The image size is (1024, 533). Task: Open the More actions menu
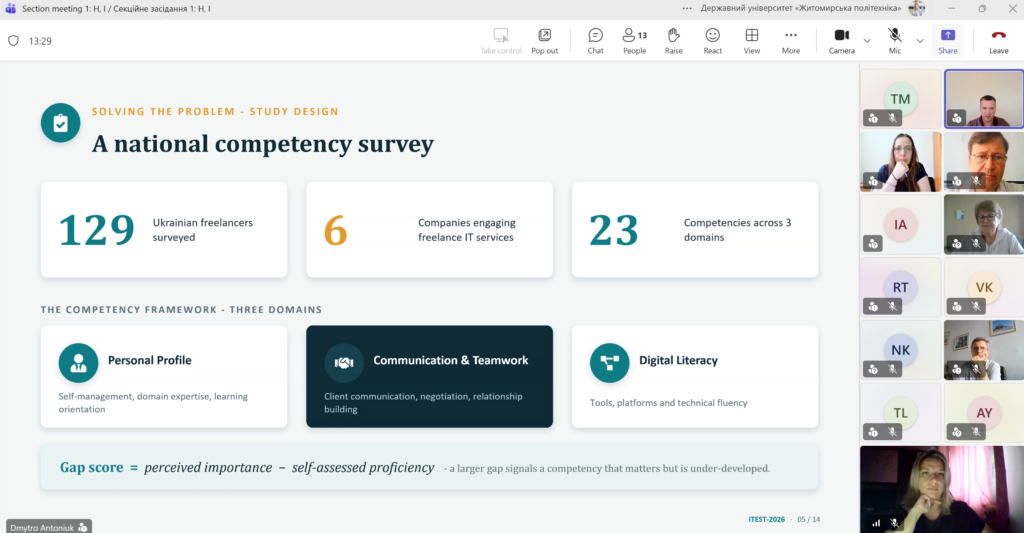791,40
